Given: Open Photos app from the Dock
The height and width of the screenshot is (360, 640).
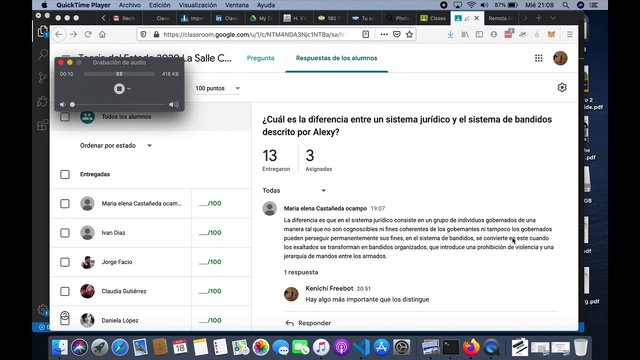Looking at the screenshot, I should point(261,347).
